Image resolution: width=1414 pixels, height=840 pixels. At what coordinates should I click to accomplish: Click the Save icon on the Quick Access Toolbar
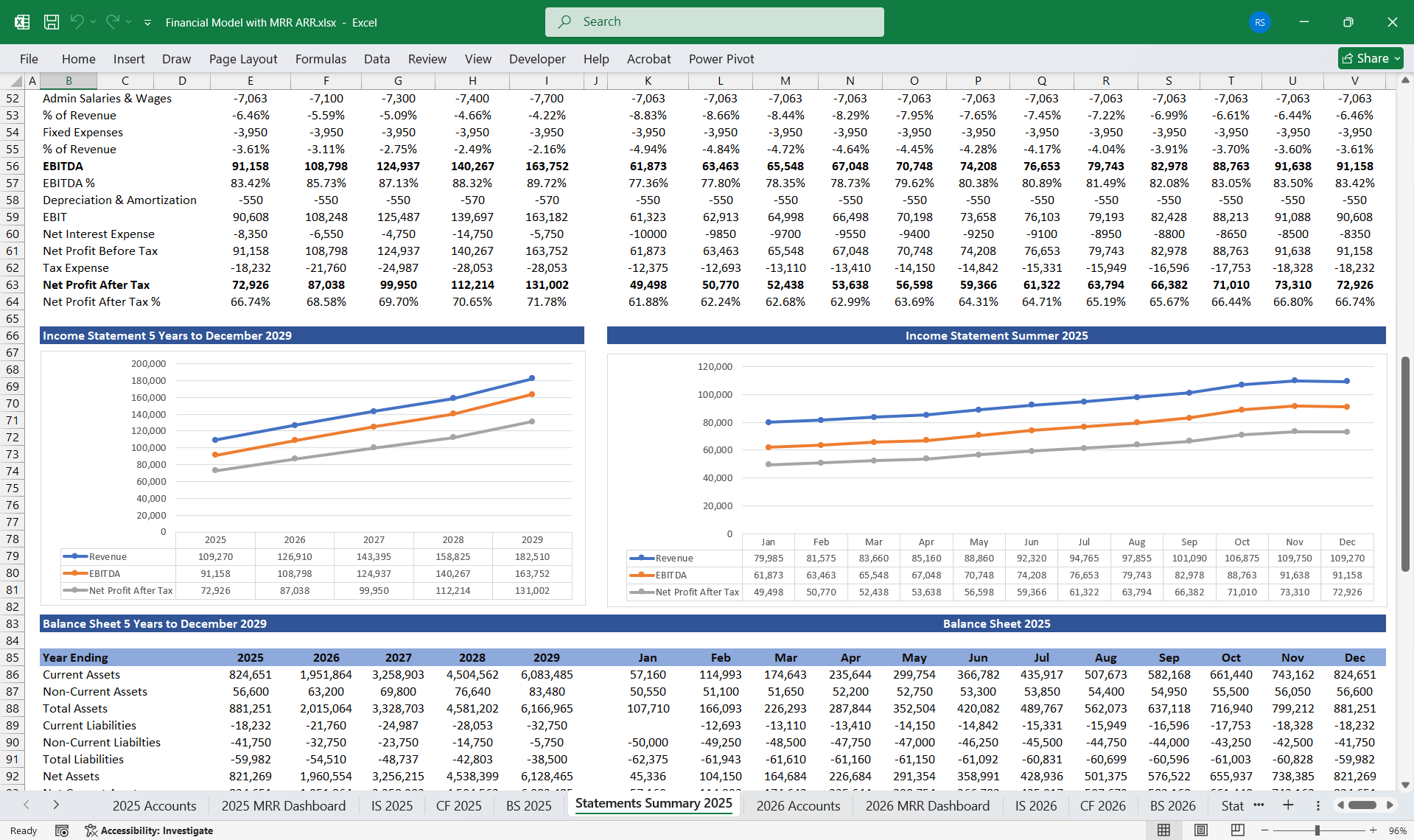[x=51, y=22]
